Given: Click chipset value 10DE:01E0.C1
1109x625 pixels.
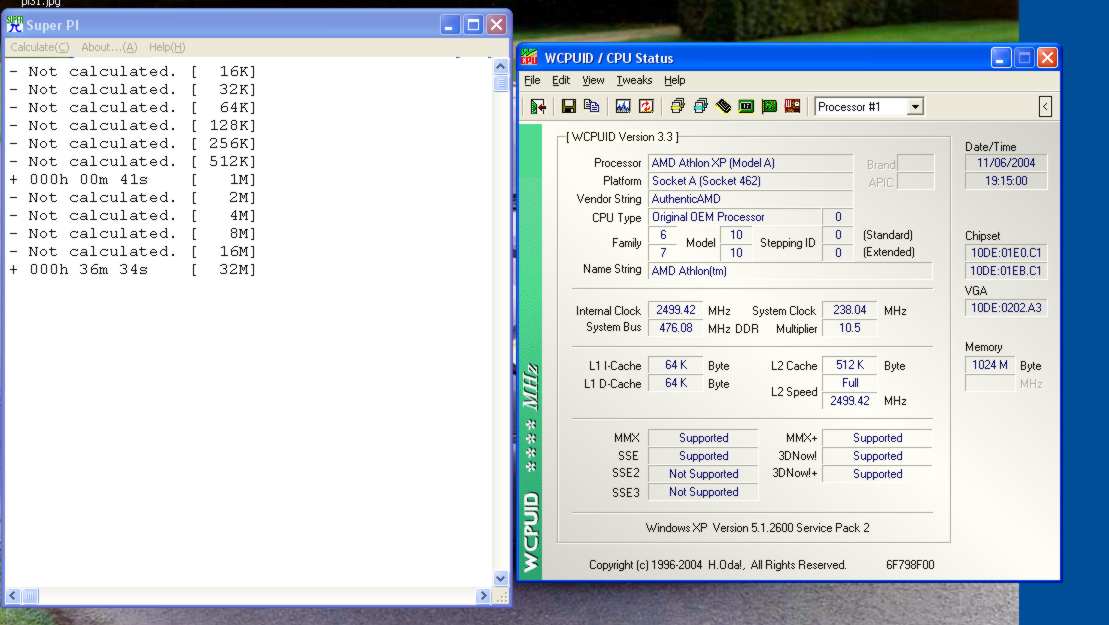Looking at the screenshot, I should coord(1006,253).
